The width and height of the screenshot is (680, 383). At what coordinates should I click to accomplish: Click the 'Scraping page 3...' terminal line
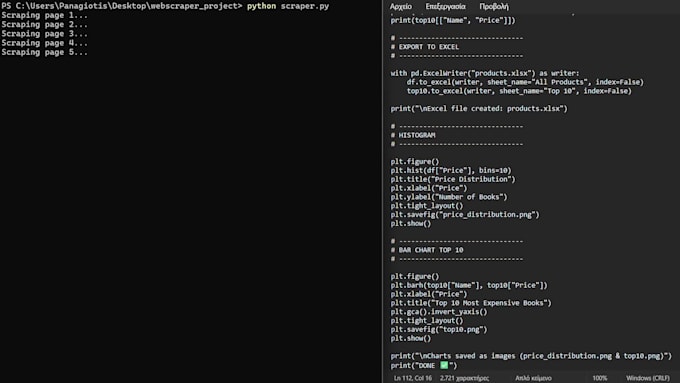pos(44,33)
